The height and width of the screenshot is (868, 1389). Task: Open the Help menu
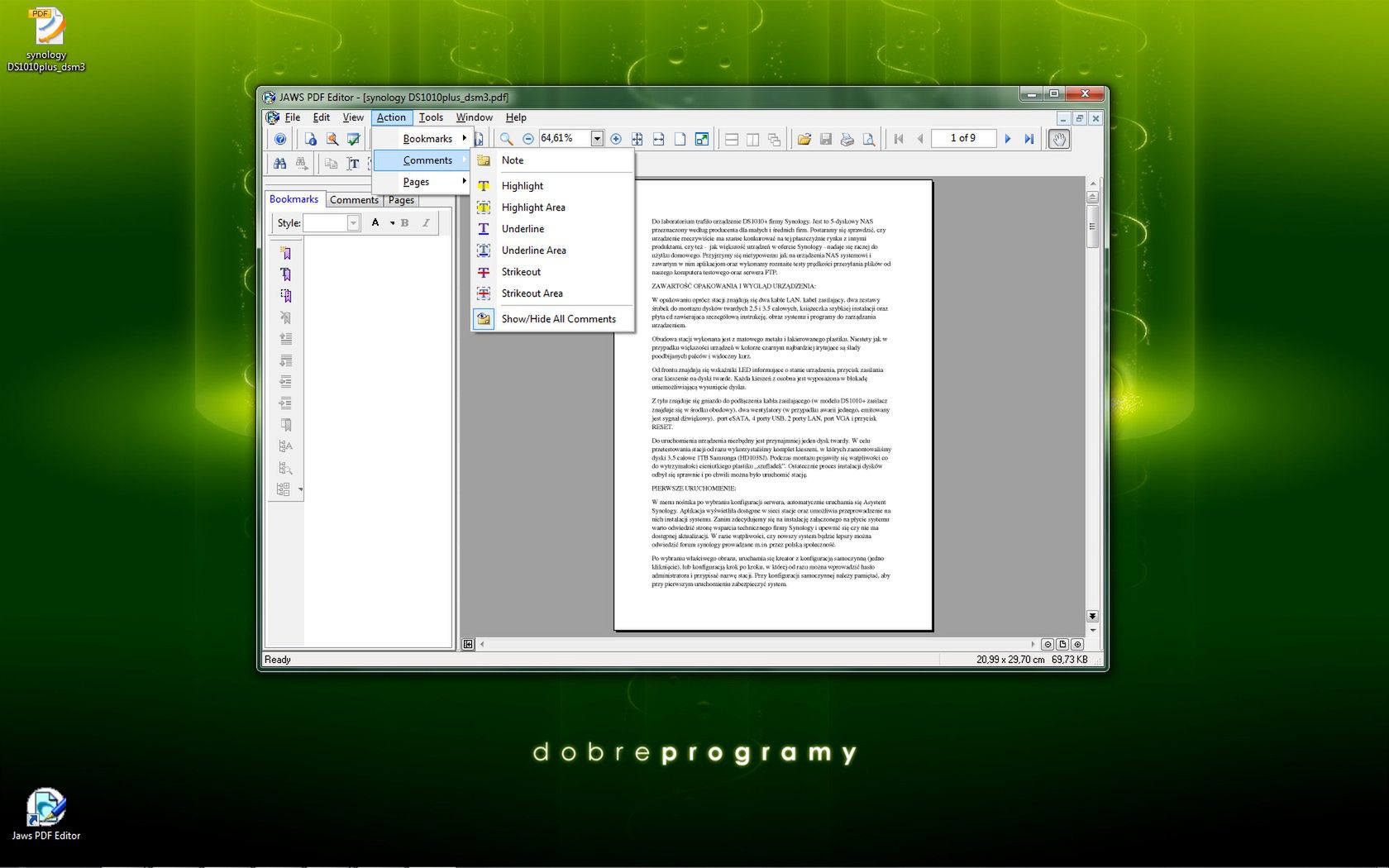pos(516,117)
